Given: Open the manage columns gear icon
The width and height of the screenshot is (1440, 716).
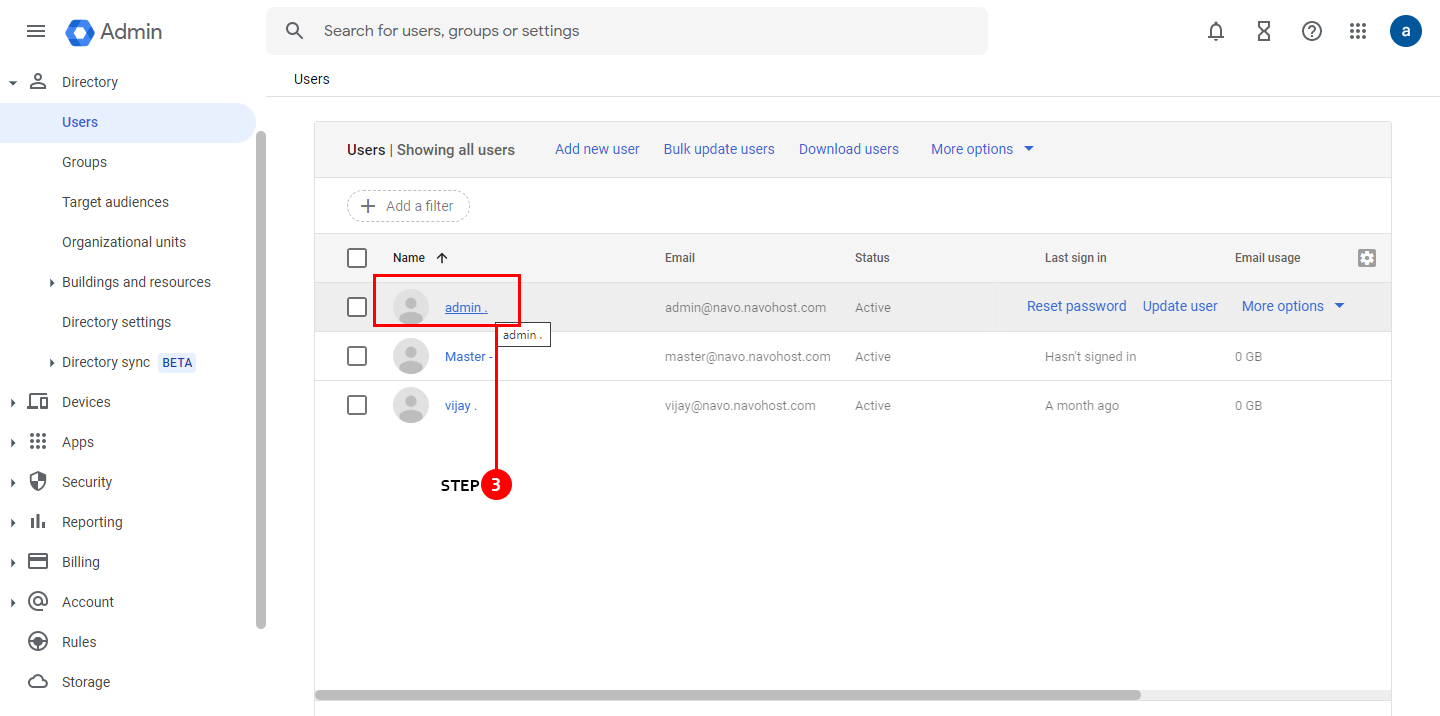Looking at the screenshot, I should 1367,258.
